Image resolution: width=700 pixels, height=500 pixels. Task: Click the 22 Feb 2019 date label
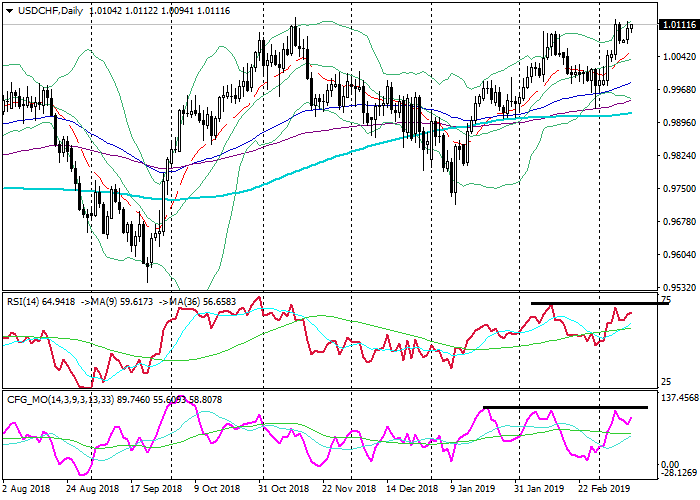pos(604,489)
